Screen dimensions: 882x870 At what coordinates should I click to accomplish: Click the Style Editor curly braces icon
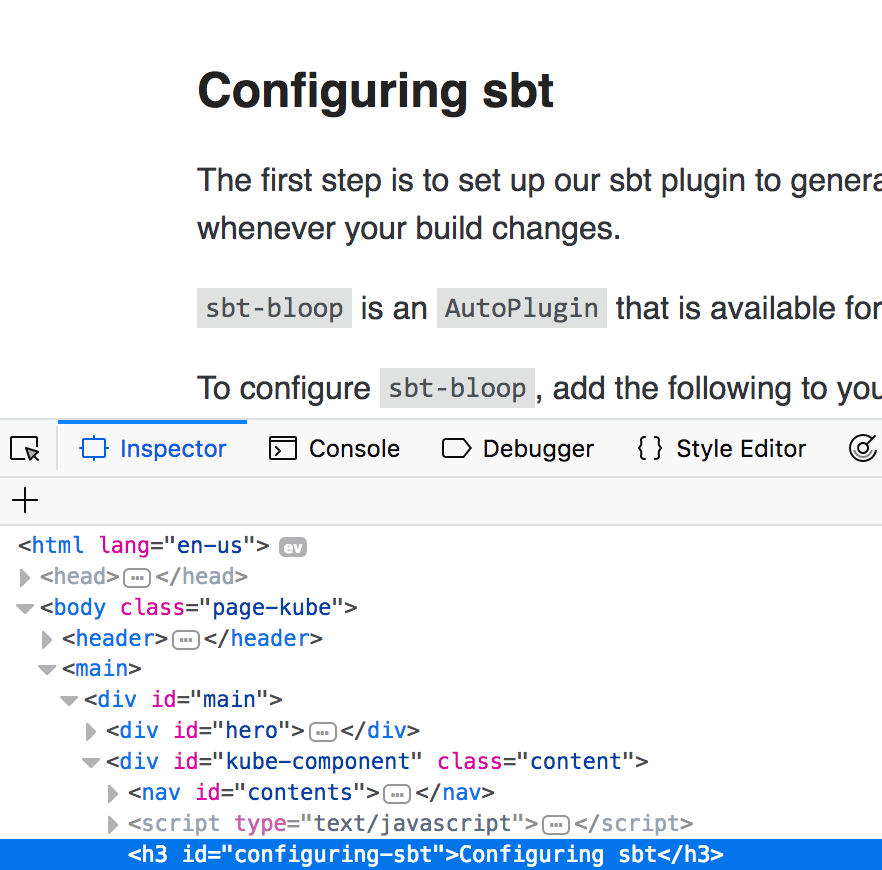[x=648, y=448]
